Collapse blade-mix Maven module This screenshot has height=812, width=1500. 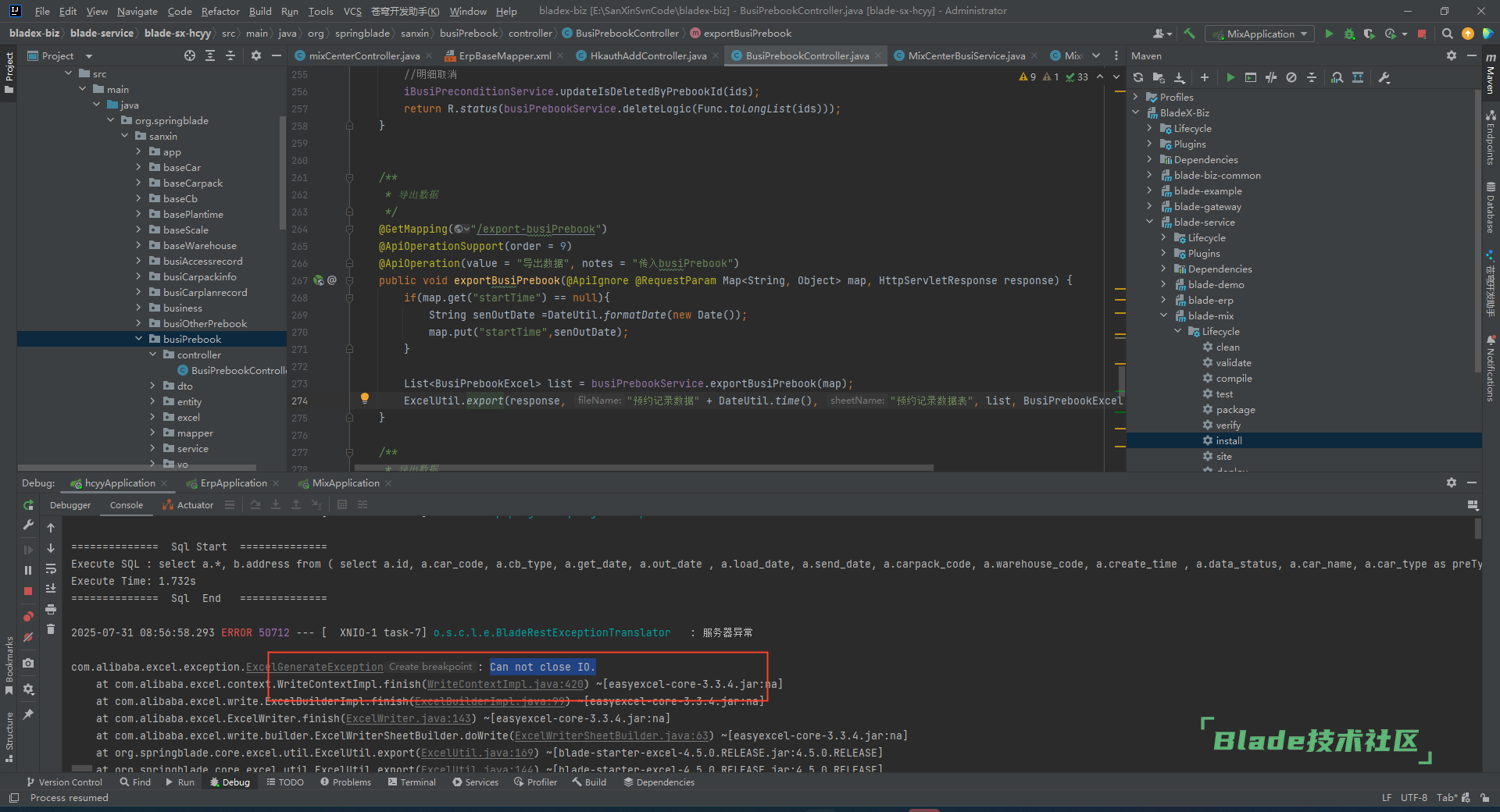[x=1164, y=315]
